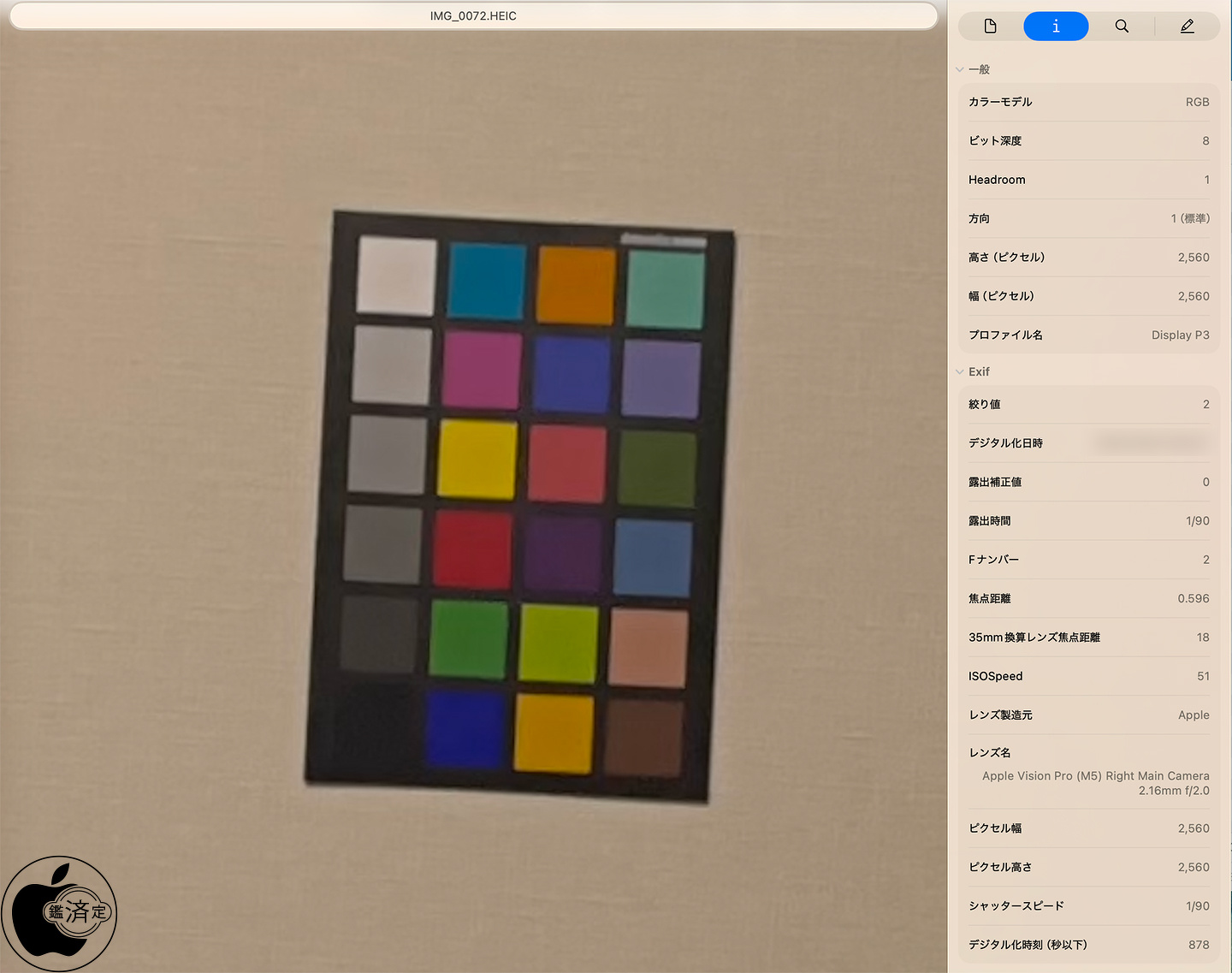Click the blurred デジタル化日時 value
The image size is (1232, 973).
click(1151, 442)
